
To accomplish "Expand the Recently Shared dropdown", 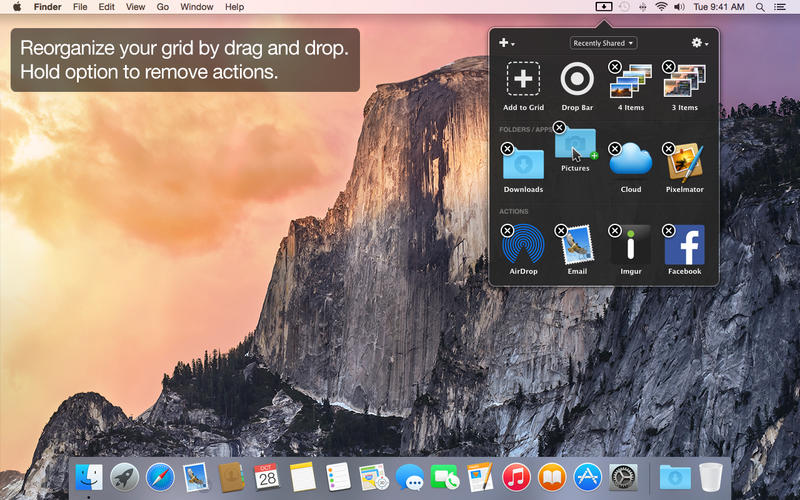I will pyautogui.click(x=603, y=43).
